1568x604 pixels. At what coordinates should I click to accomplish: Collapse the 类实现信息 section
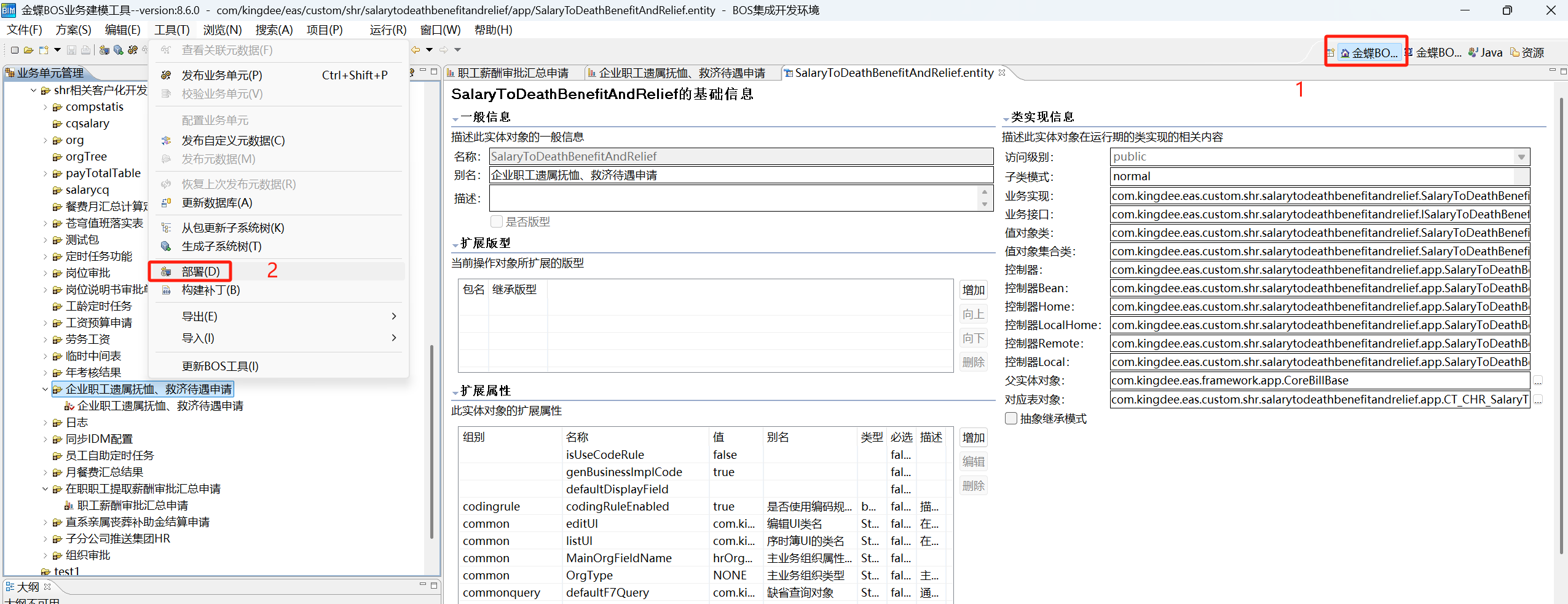(1006, 118)
